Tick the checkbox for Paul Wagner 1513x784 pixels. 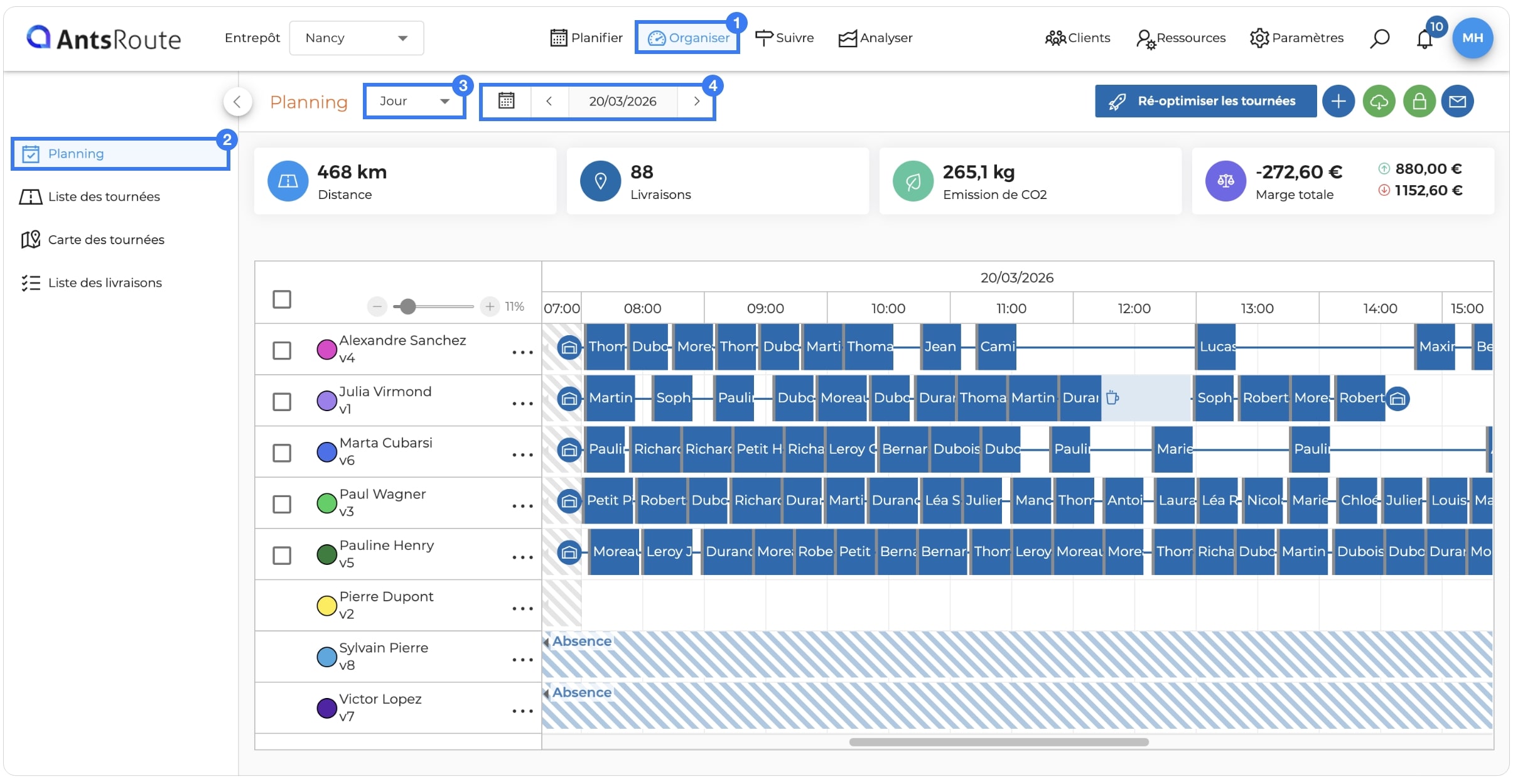tap(282, 504)
